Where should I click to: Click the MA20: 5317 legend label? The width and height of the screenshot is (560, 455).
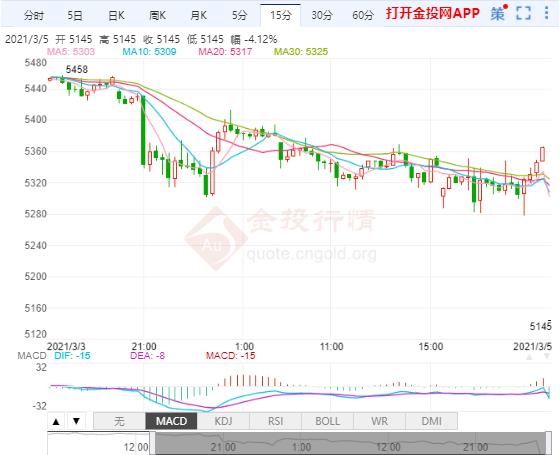pos(225,52)
